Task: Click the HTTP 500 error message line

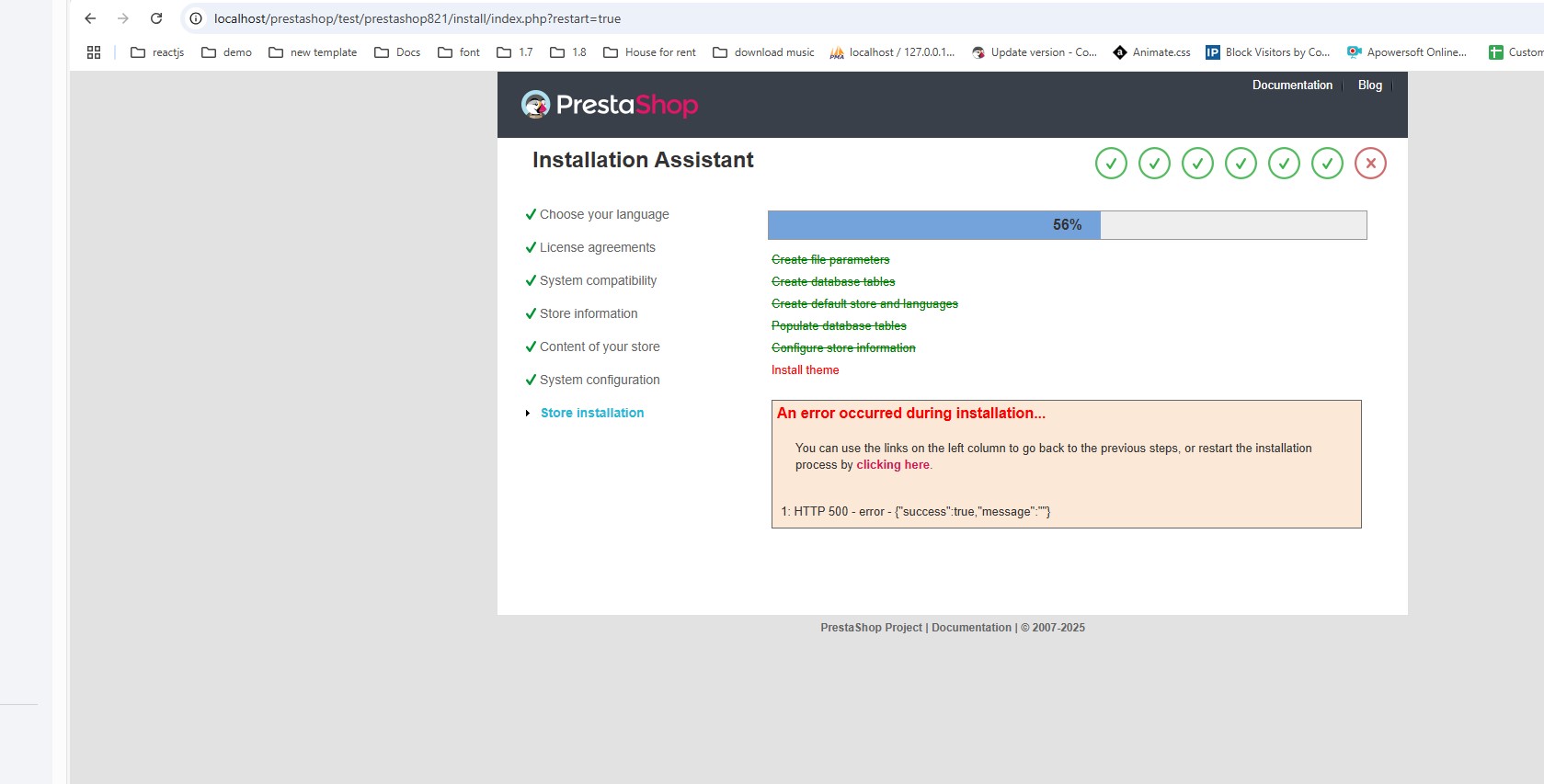Action: [916, 512]
